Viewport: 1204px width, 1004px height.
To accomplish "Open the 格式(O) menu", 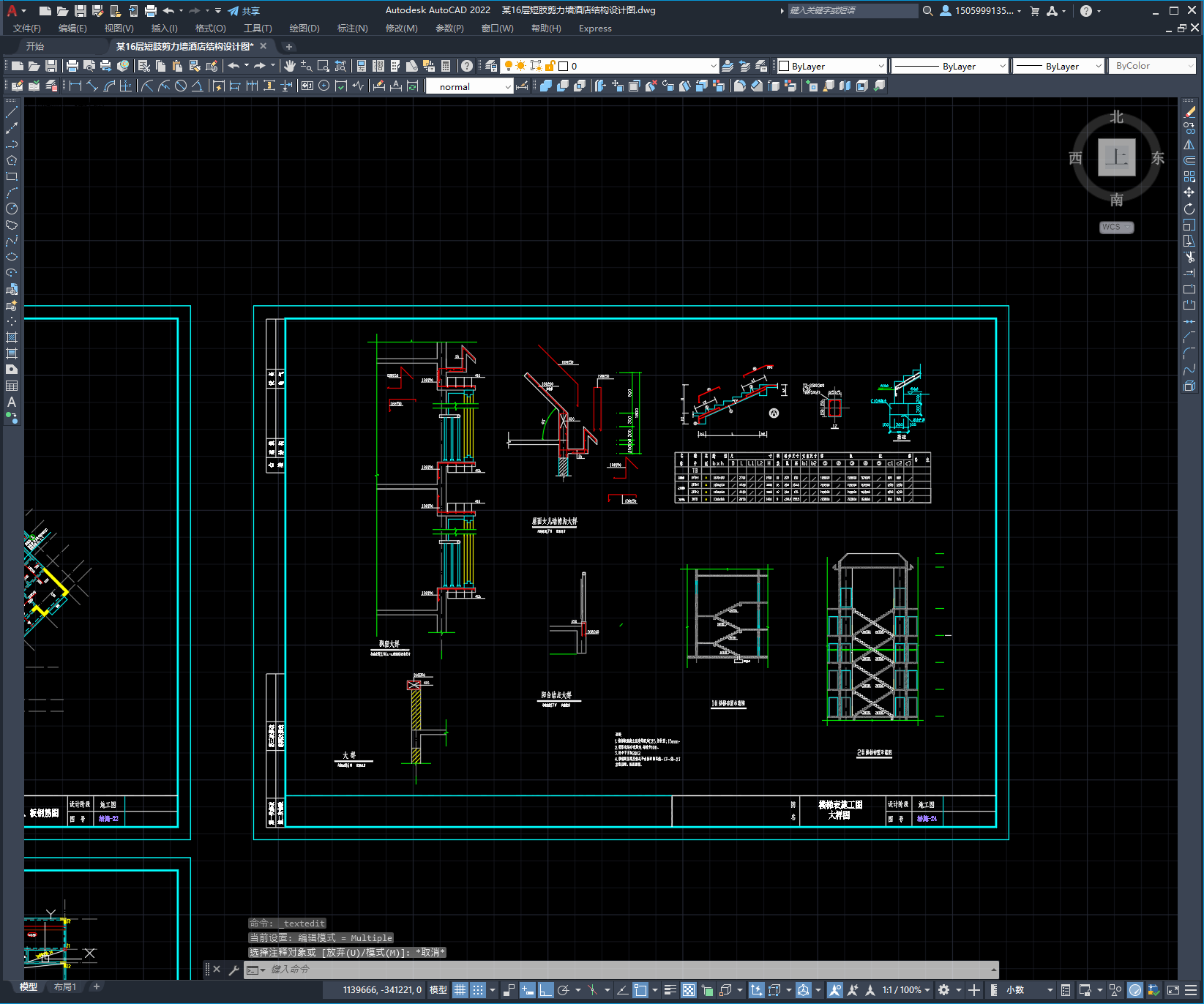I will [x=211, y=29].
